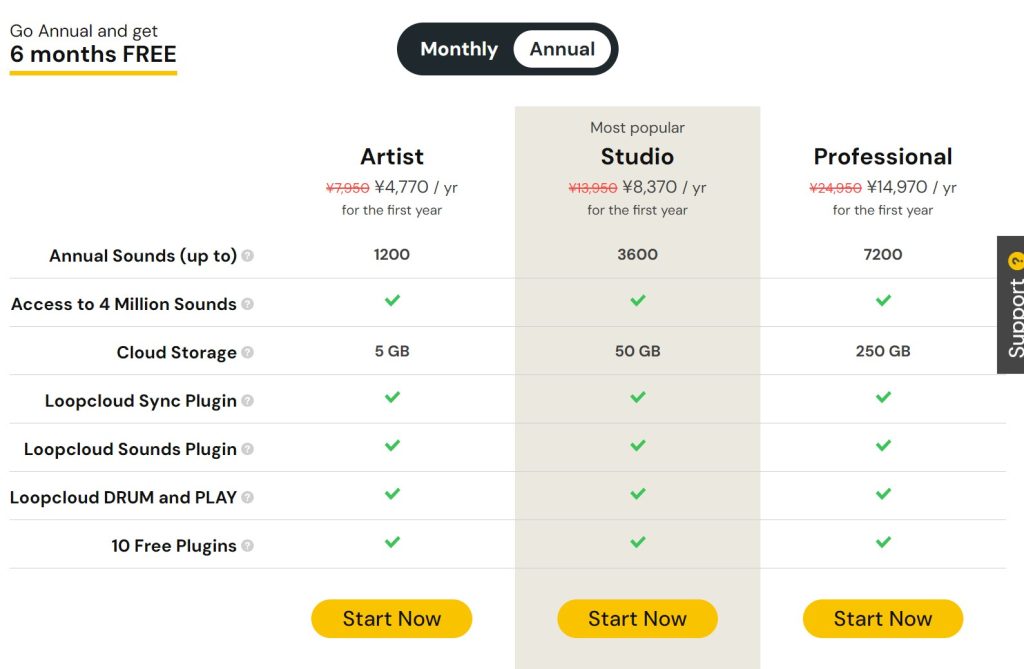Open Loopcloud Sync Plugin help tooltip icon
Viewport: 1024px width, 669px height.
coord(248,401)
